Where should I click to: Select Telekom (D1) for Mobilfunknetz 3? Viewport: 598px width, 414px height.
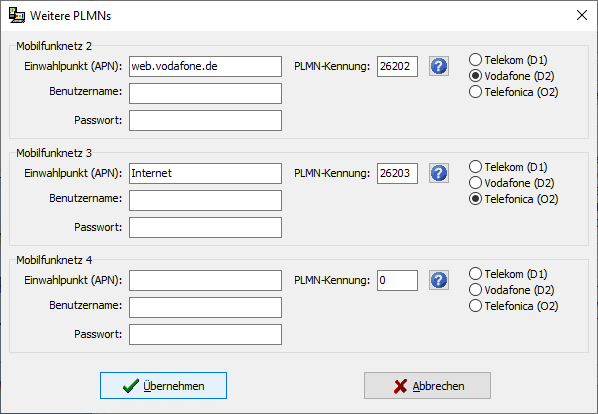click(508, 167)
